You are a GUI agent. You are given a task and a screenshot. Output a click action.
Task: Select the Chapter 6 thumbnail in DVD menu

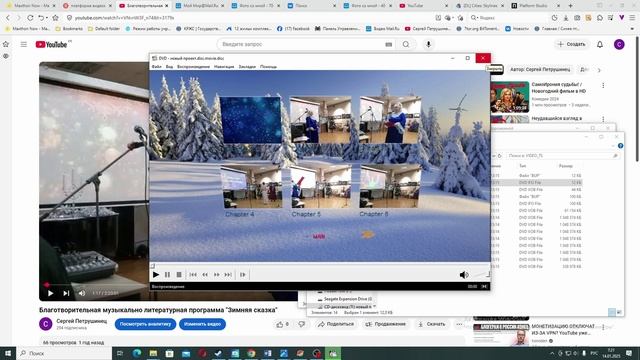pyautogui.click(x=390, y=187)
